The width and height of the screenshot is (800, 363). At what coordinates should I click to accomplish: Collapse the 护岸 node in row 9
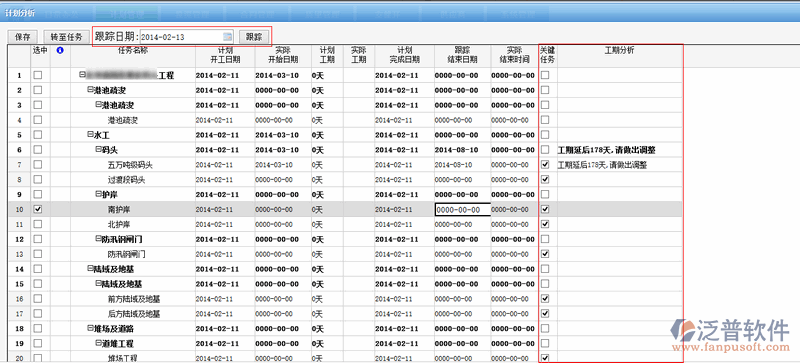click(x=98, y=194)
